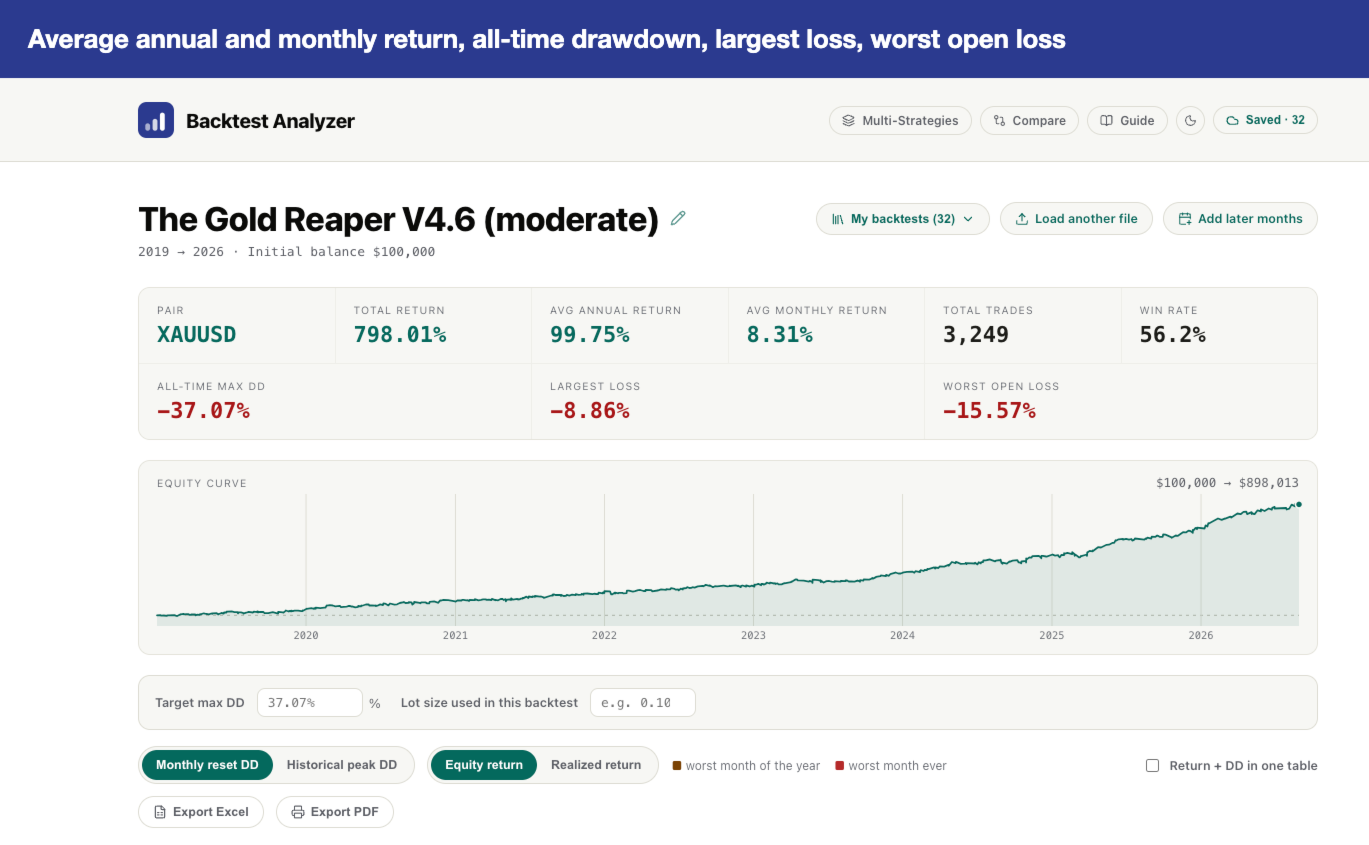Switch to Historical peak DD
Viewport: 1369px width, 845px height.
point(342,765)
